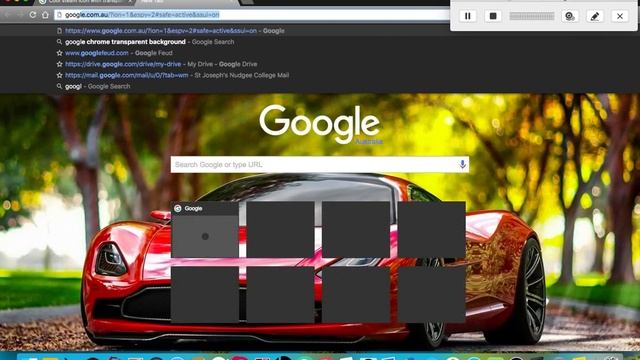
Task: Close the recorder control panel
Action: click(620, 16)
